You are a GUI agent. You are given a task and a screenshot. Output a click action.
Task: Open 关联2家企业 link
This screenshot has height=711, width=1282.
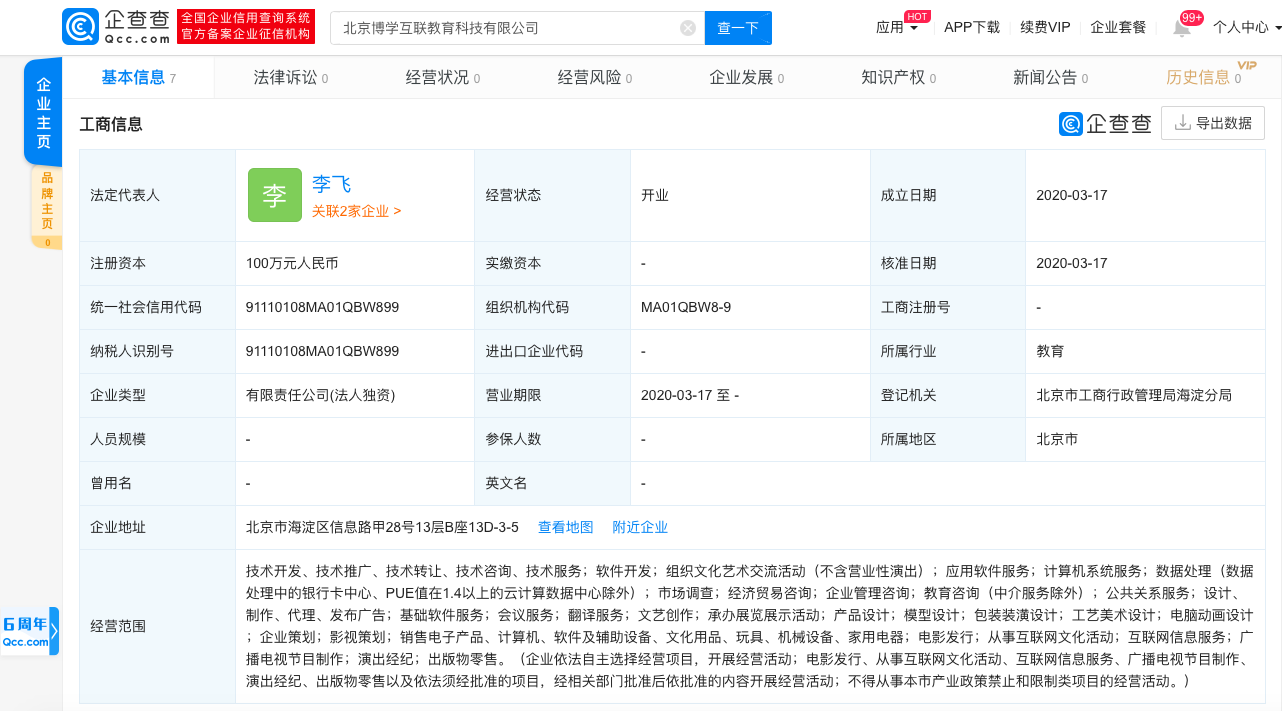pos(356,211)
